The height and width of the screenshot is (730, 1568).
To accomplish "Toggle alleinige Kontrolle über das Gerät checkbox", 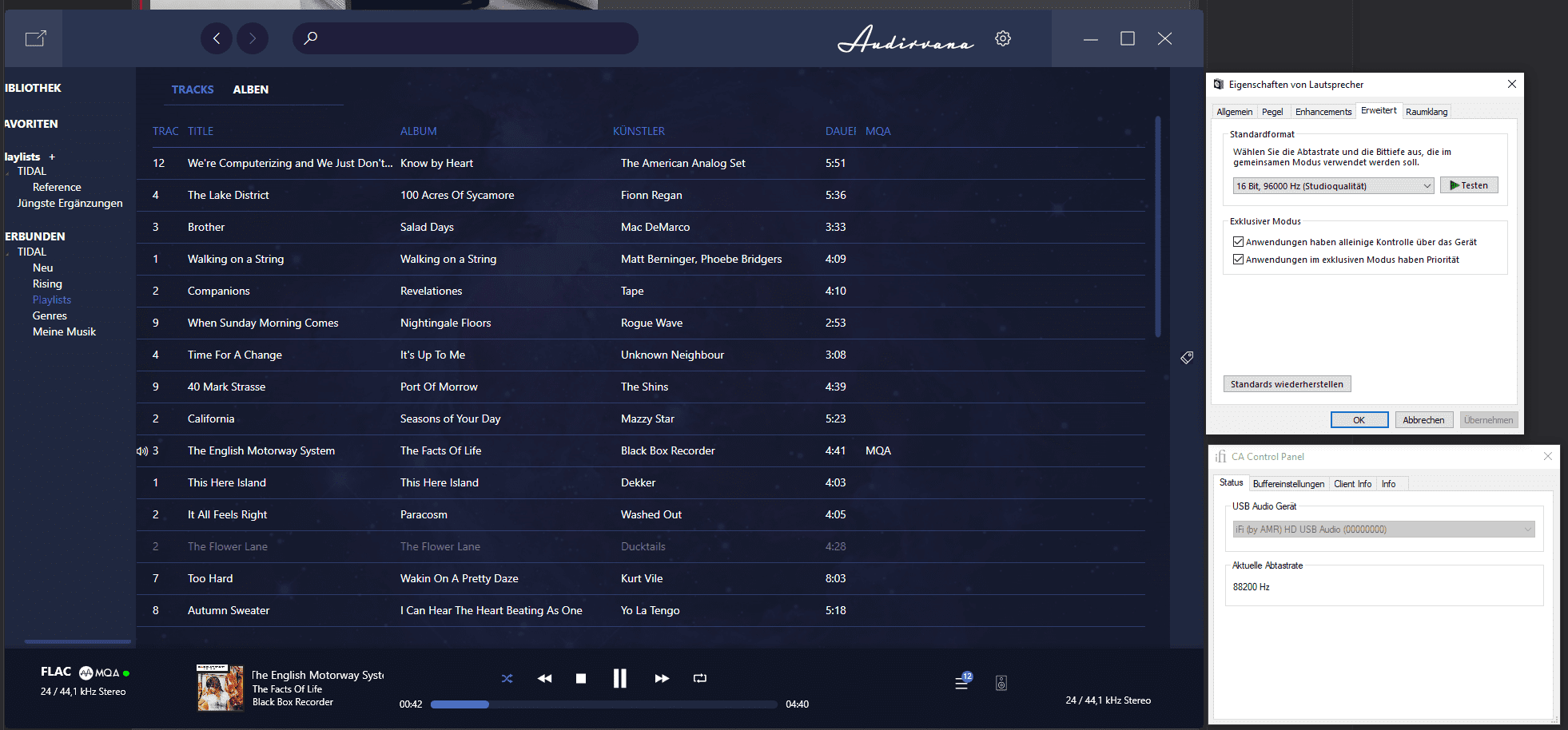I will (1239, 242).
